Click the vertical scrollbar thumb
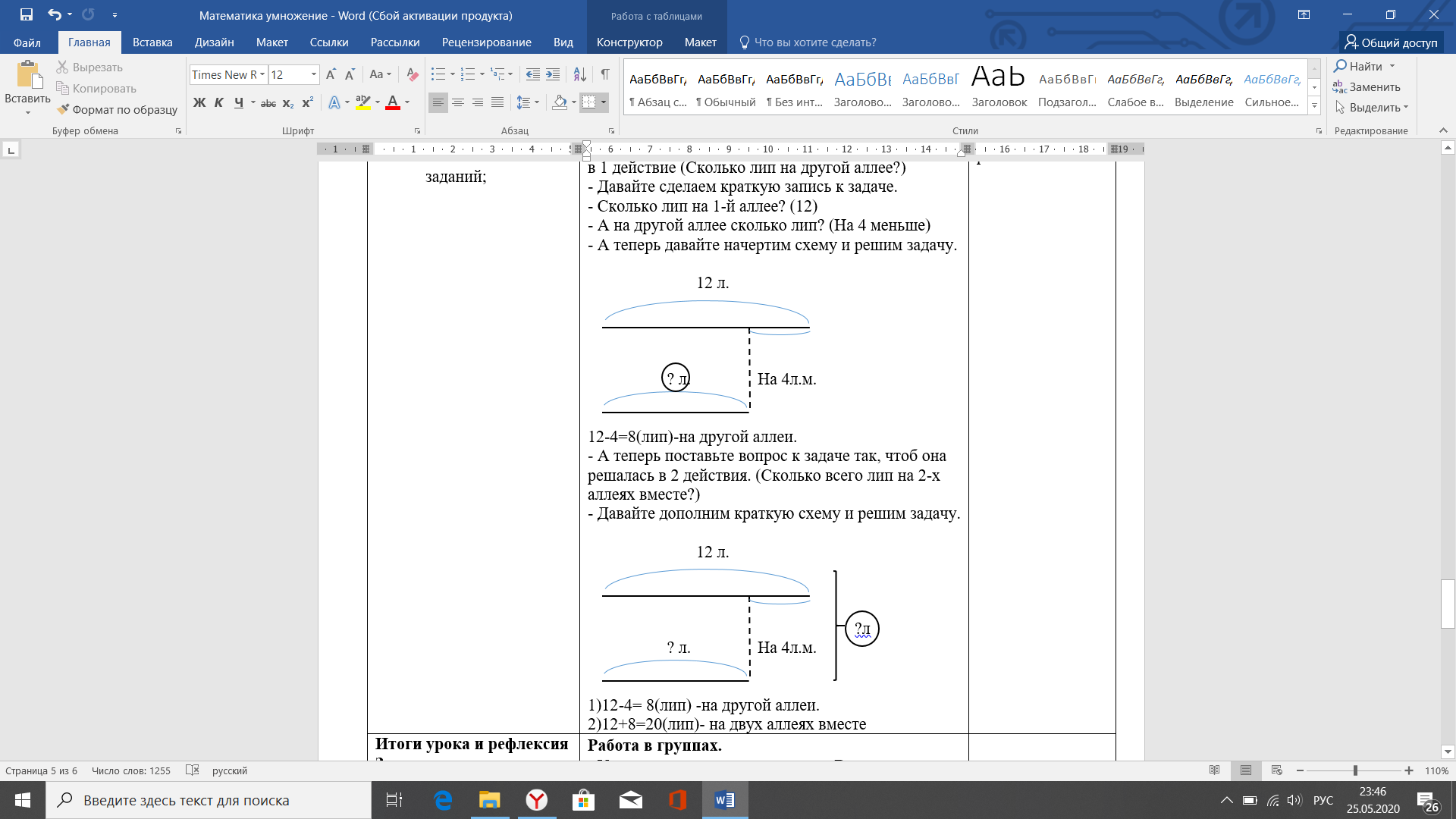 coord(1448,604)
